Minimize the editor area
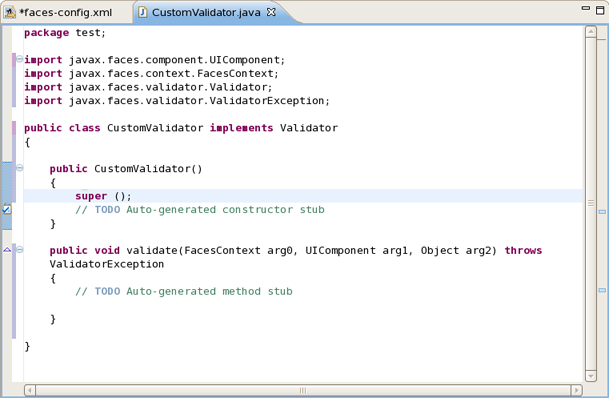The image size is (609, 398). click(586, 8)
